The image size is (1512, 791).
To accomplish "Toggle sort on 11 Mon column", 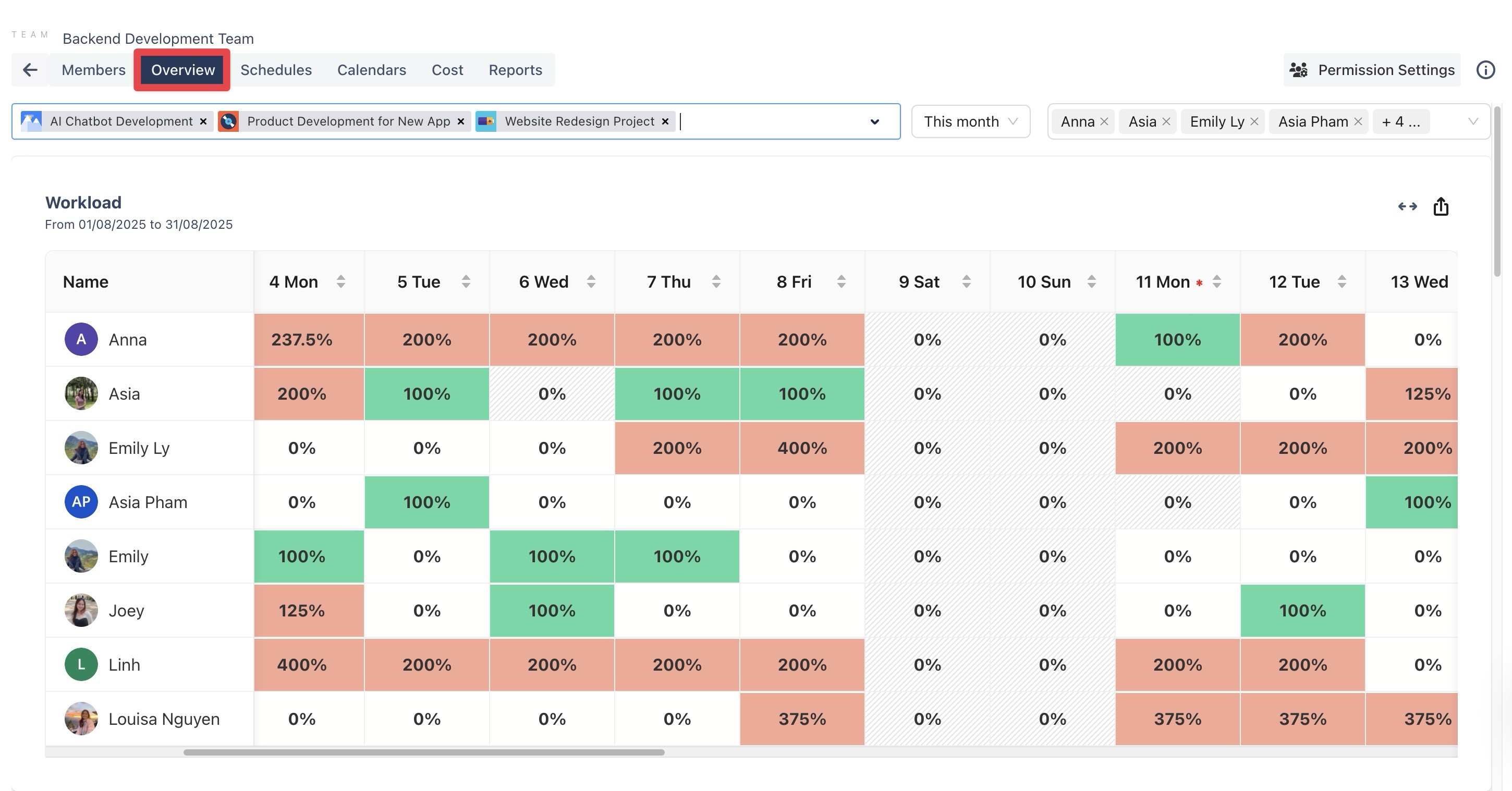I will point(1217,282).
